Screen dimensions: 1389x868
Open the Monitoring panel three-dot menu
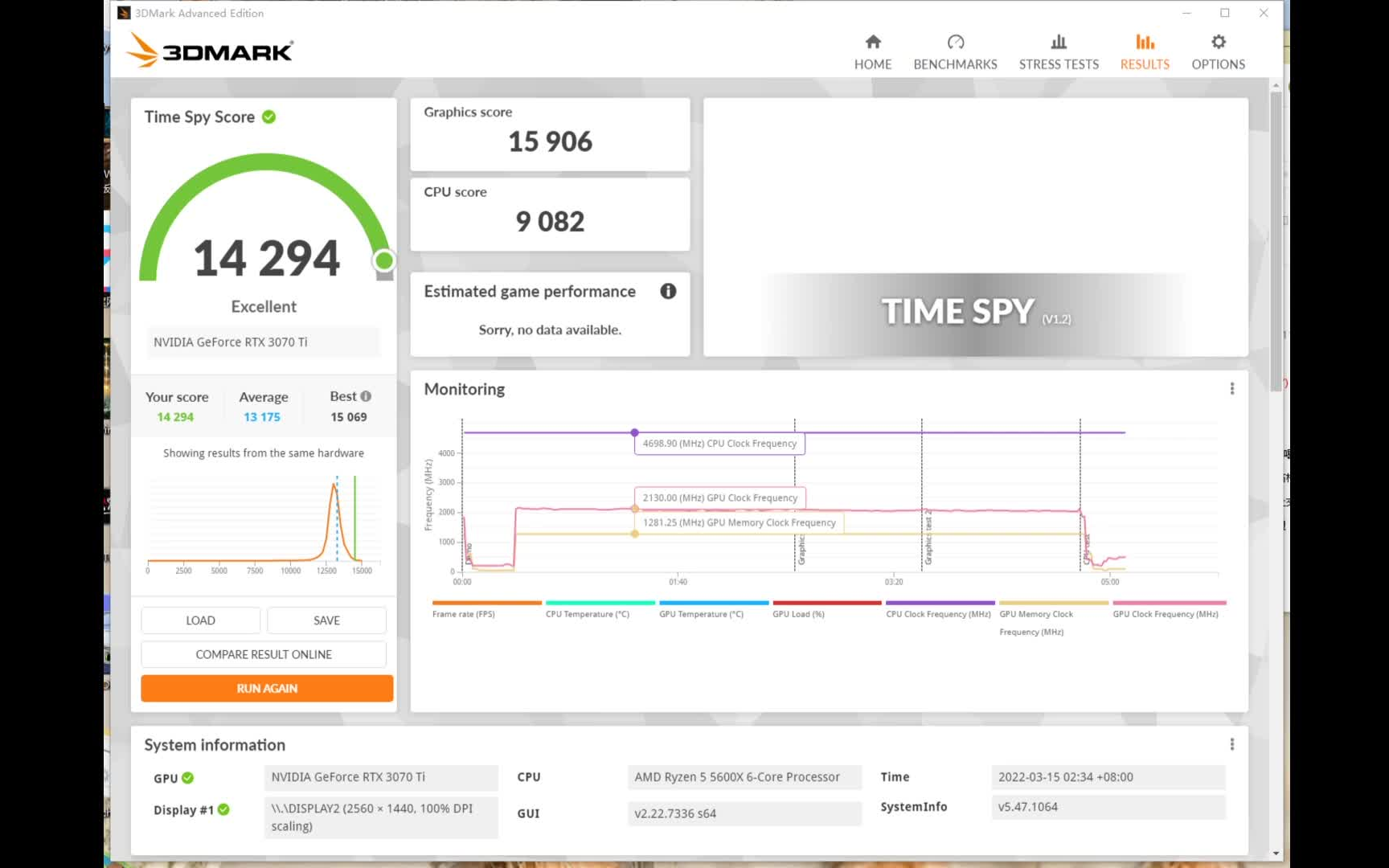(1231, 389)
